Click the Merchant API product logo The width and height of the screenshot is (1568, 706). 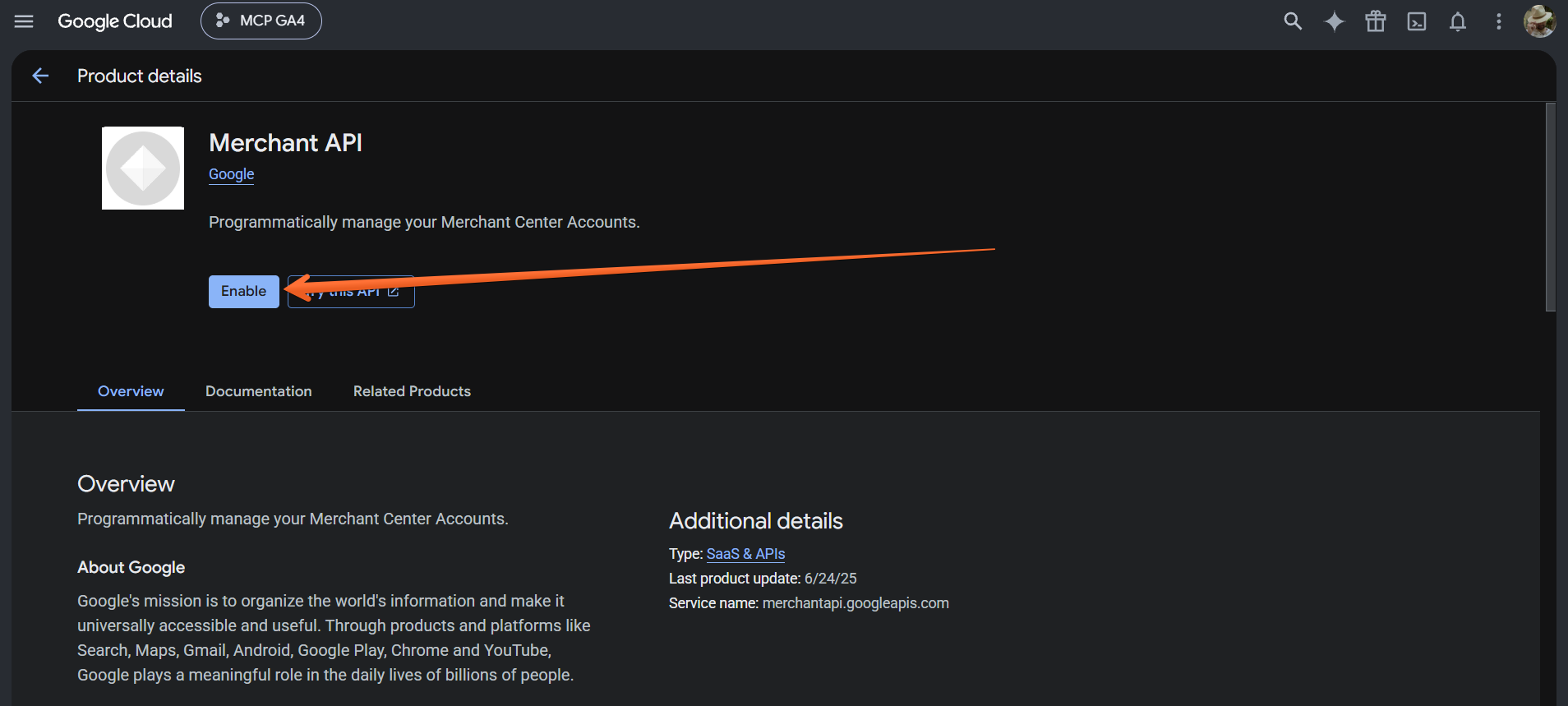[143, 168]
